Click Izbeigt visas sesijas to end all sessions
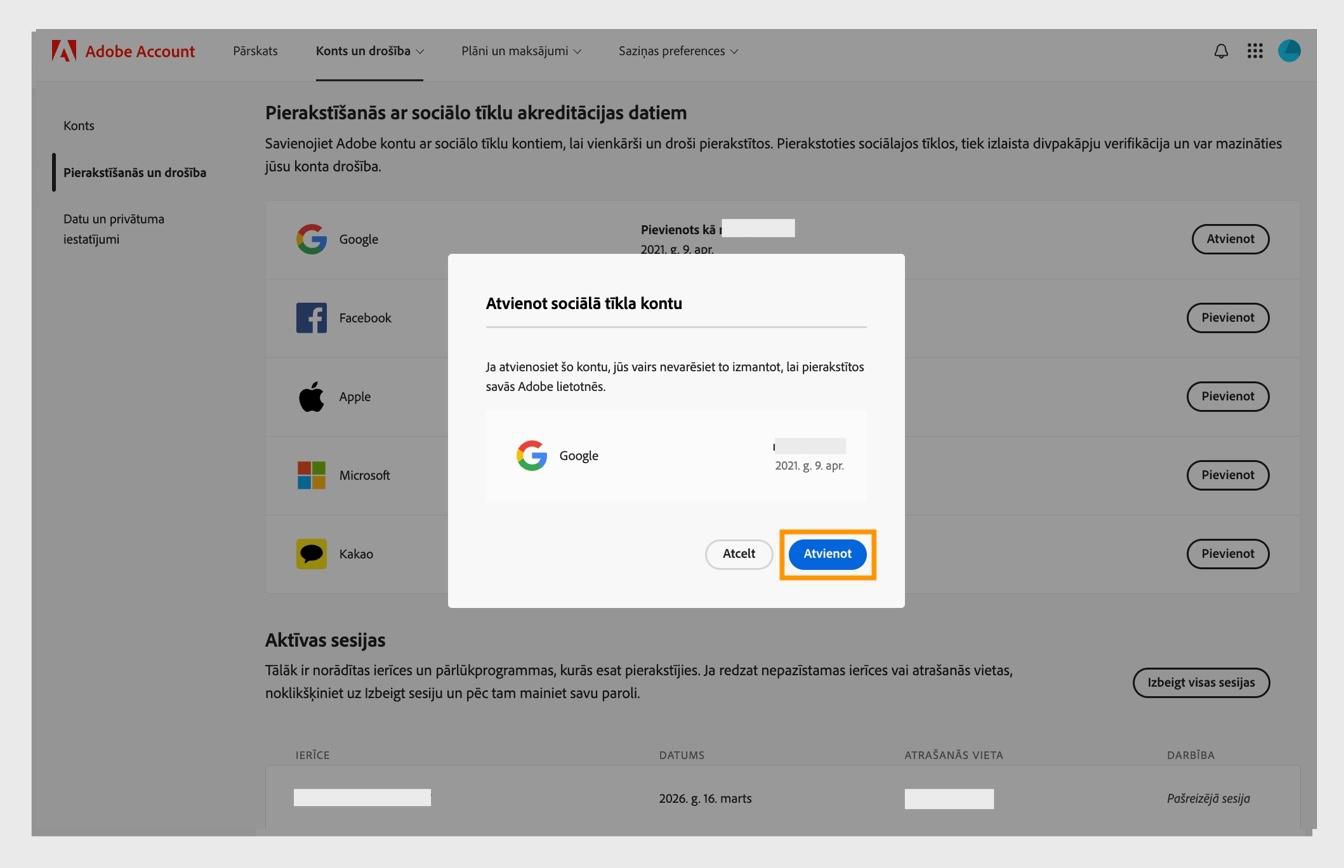 click(x=1201, y=682)
